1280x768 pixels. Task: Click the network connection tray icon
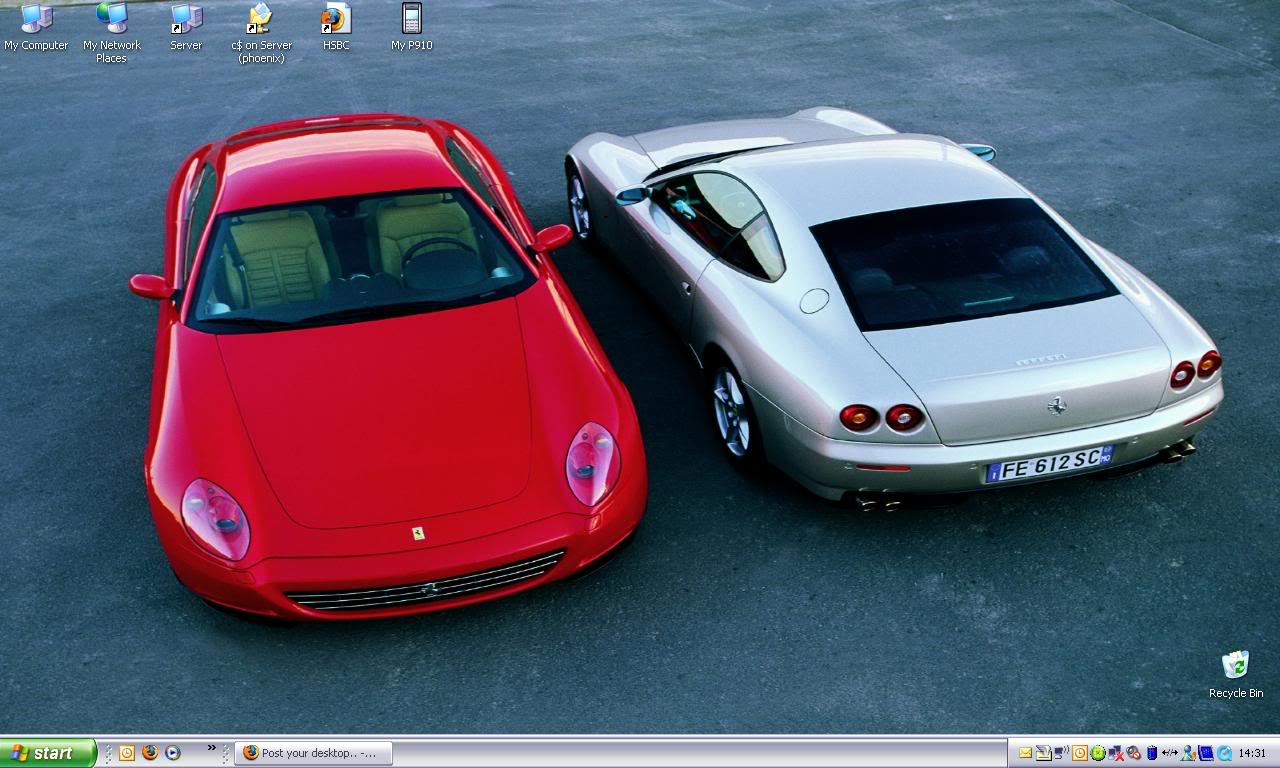[1169, 753]
